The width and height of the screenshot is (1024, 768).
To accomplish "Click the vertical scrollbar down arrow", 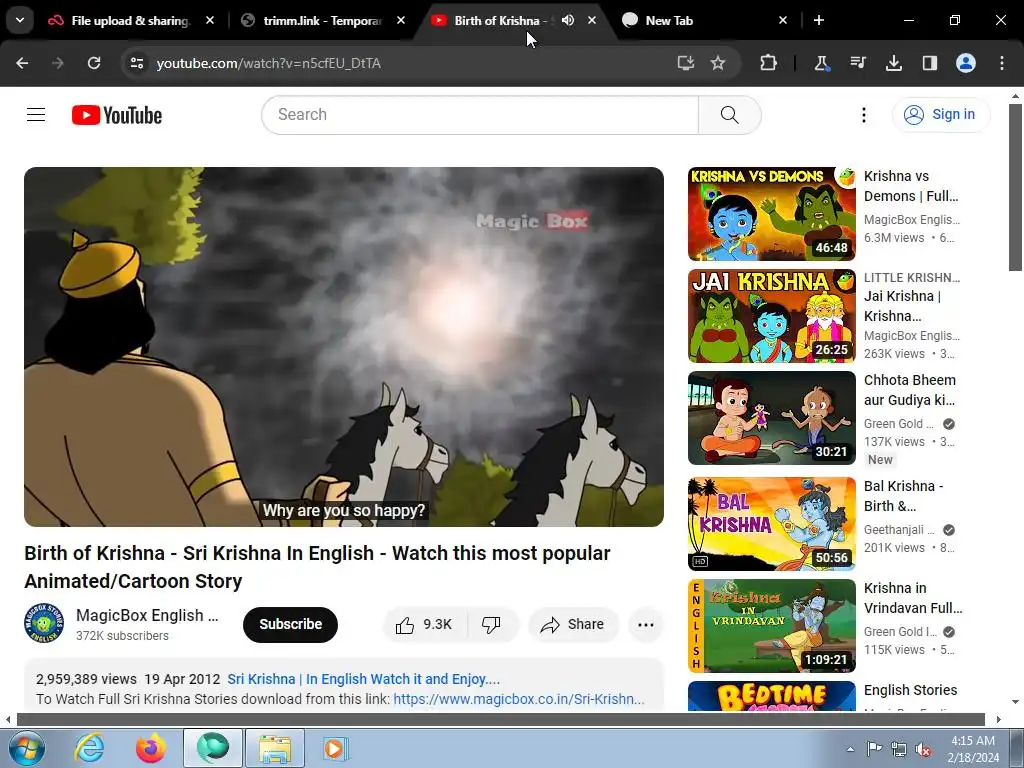I will pos(1015,702).
